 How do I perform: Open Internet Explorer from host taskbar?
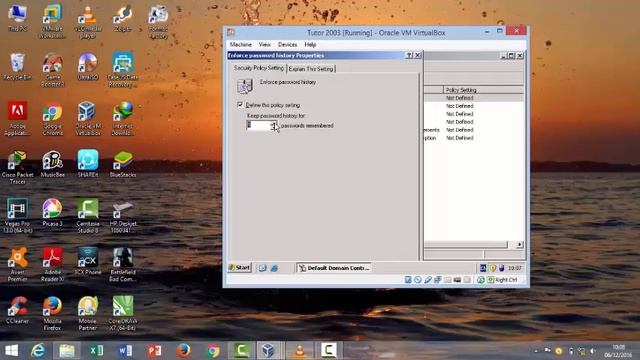click(38, 351)
